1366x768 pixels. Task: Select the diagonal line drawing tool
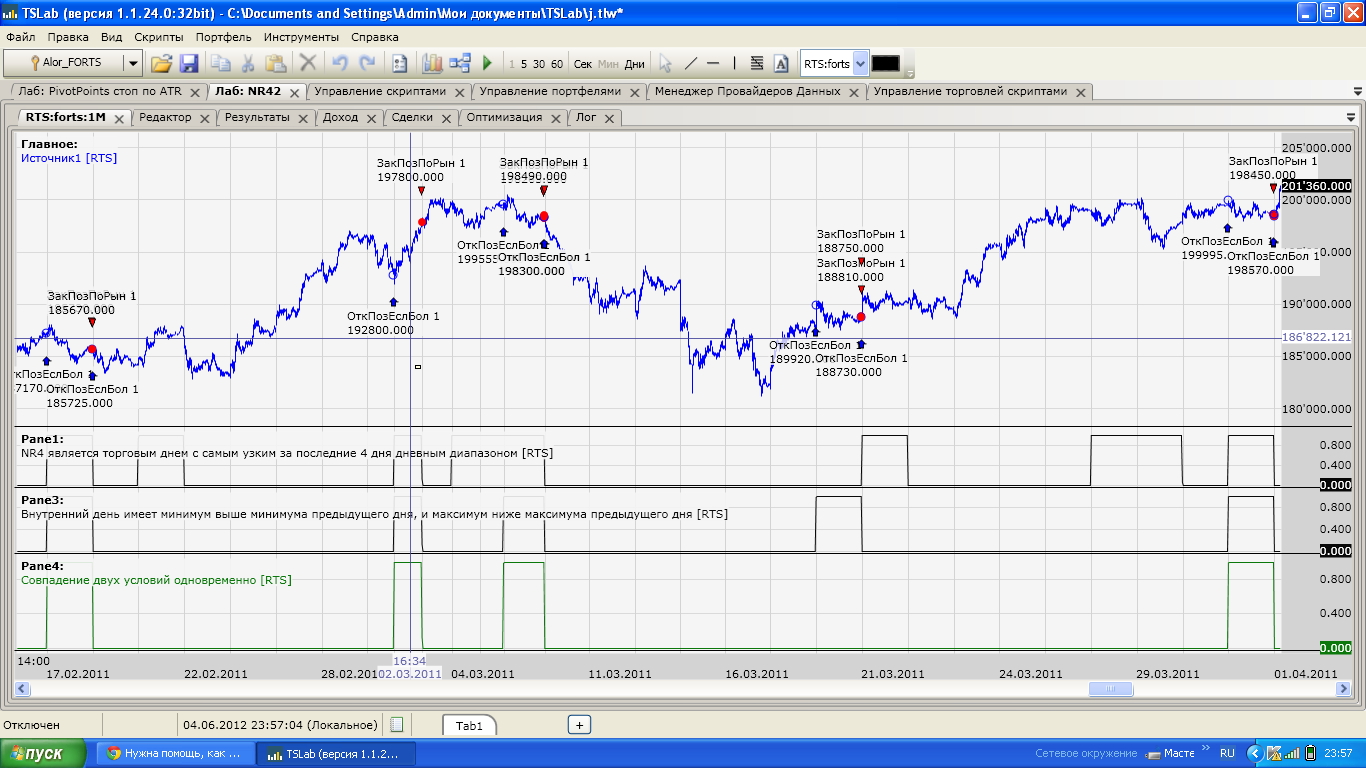click(x=690, y=63)
